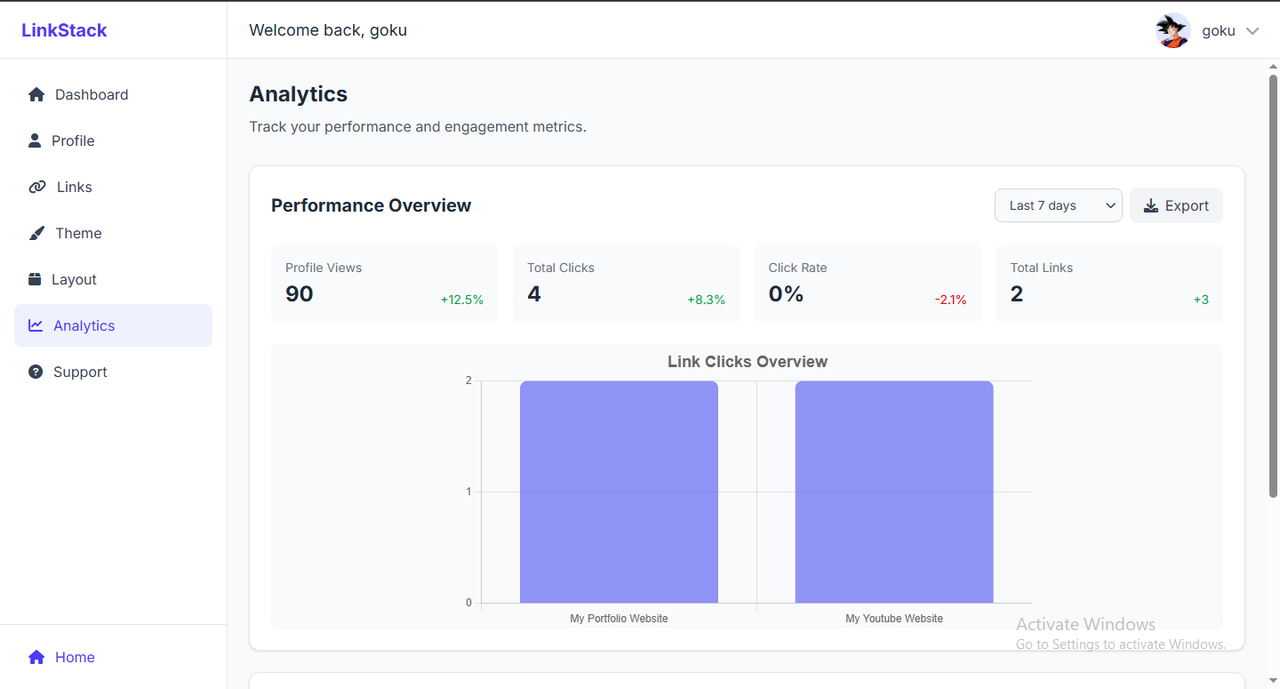Click the +3 change value
1280x689 pixels.
click(1201, 300)
